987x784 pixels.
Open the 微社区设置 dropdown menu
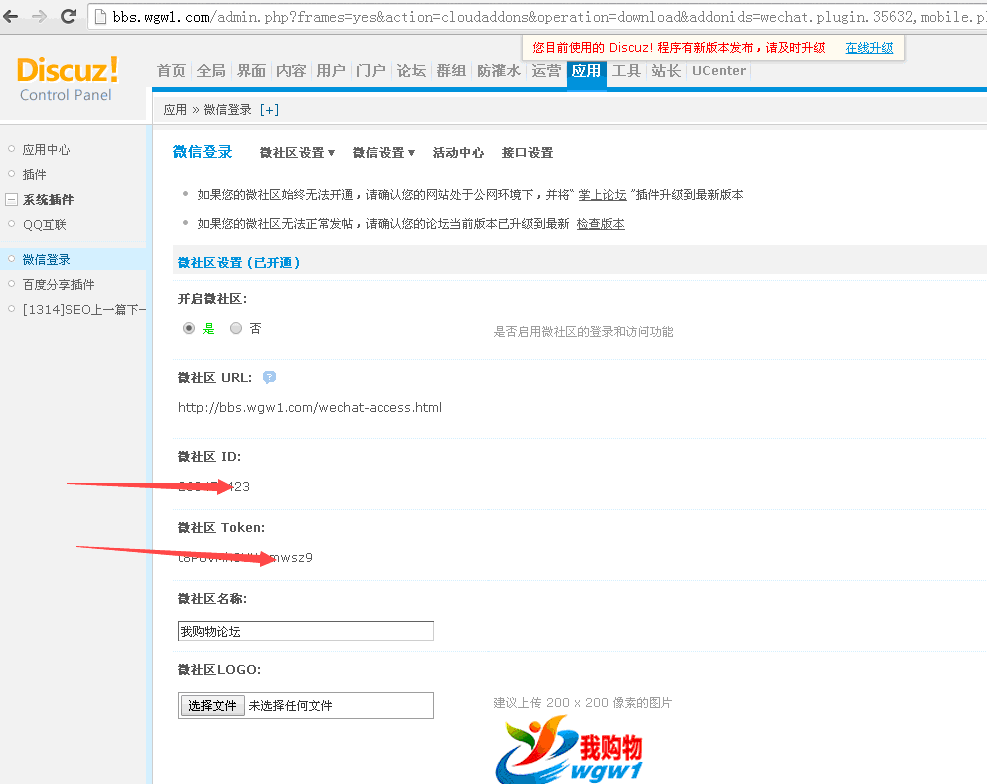(297, 153)
